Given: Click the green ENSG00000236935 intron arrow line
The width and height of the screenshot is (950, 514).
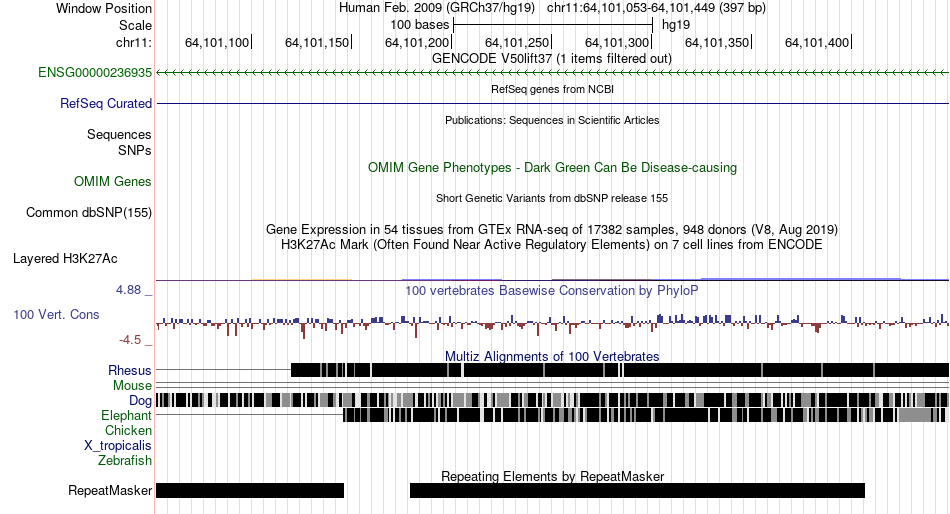Looking at the screenshot, I should (553, 73).
